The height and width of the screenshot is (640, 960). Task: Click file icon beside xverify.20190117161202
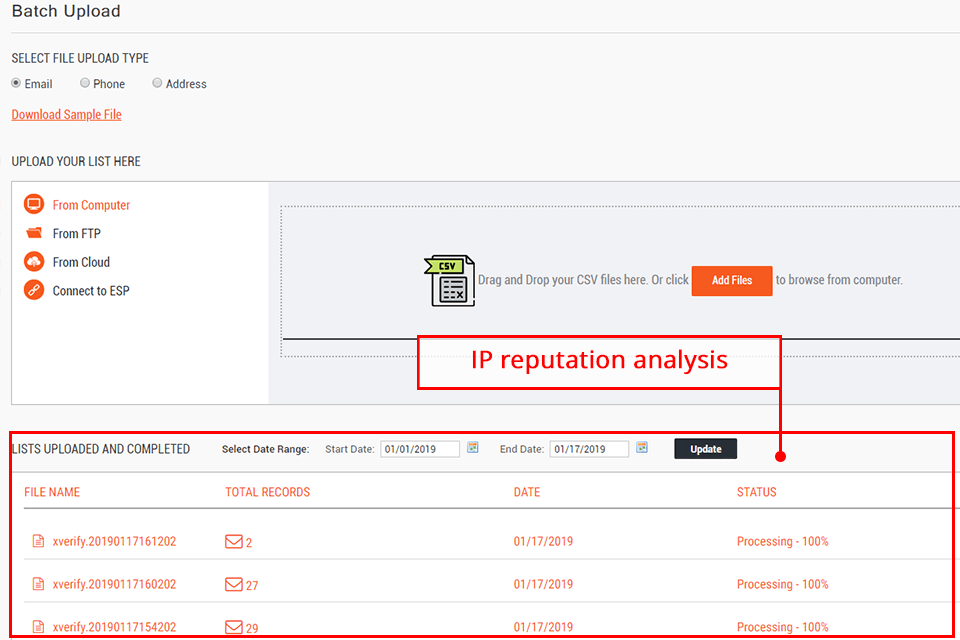(x=38, y=541)
